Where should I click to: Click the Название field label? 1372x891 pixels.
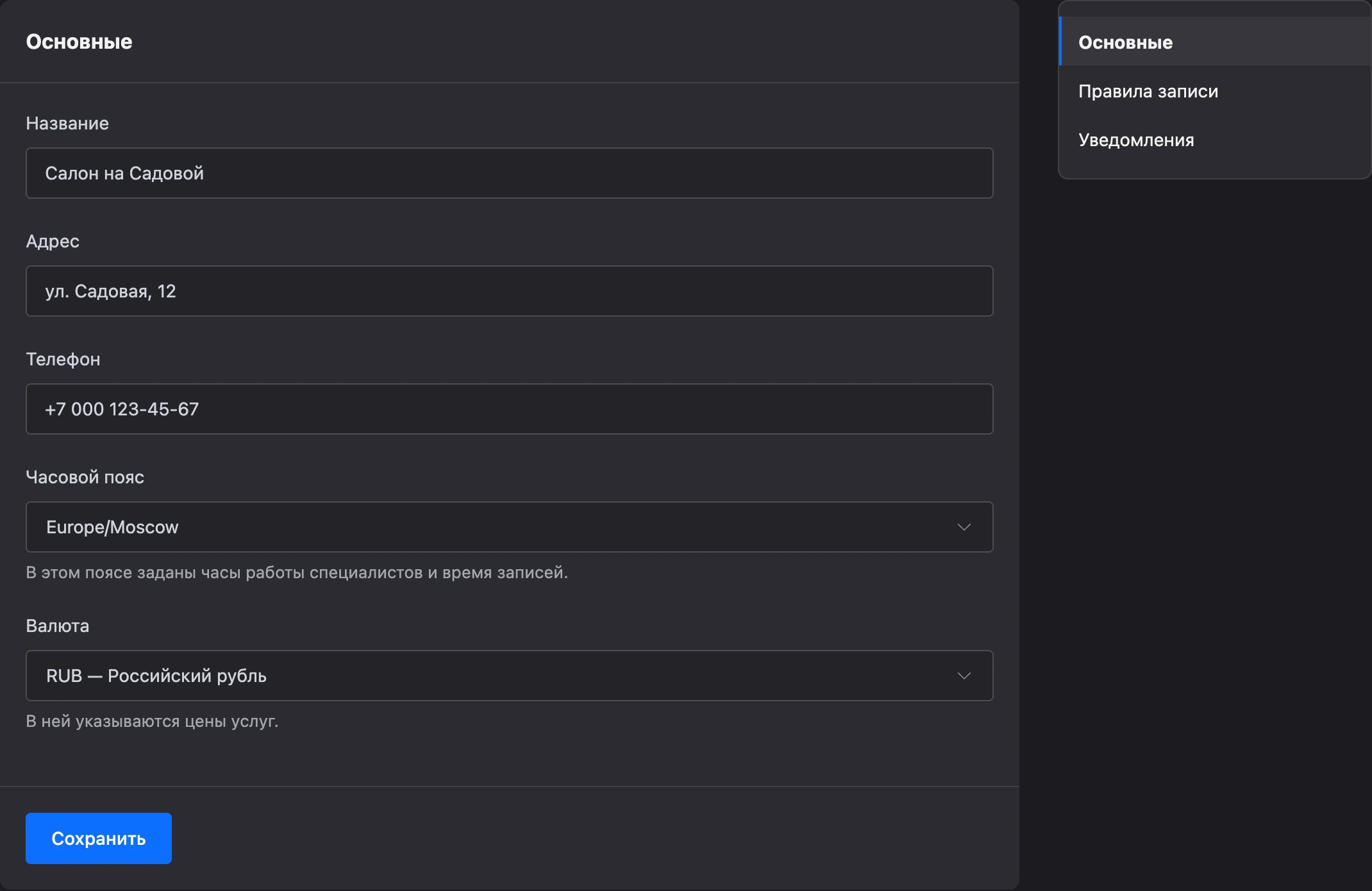[x=67, y=123]
